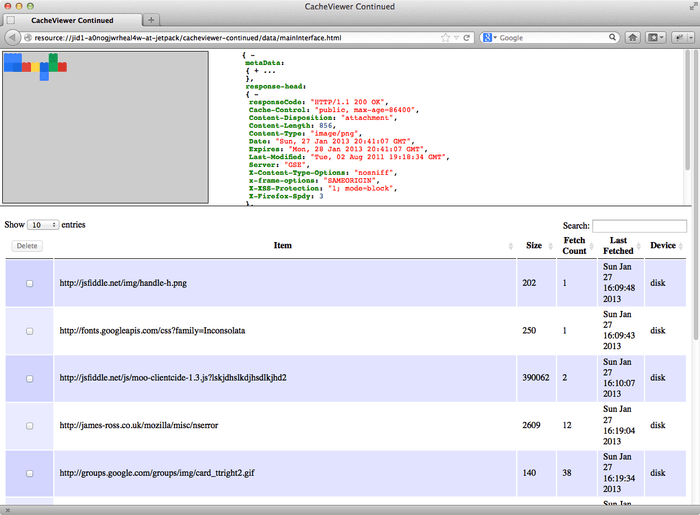Screen dimensions: 700x515
Task: Click the X-Firefox-Spdy value 3
Action: point(321,196)
